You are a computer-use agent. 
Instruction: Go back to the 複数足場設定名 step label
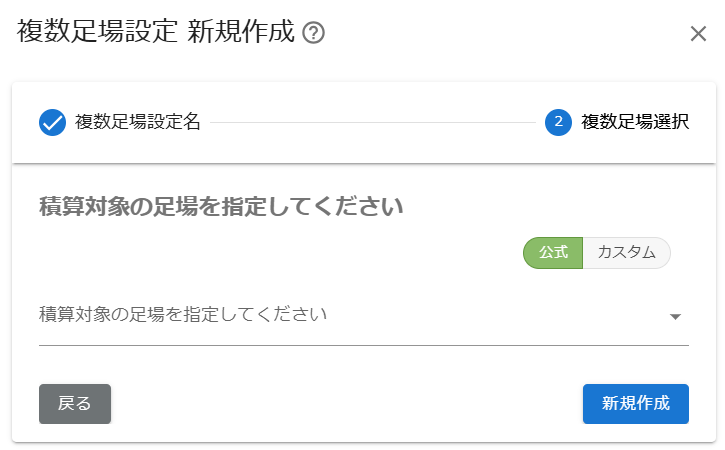click(x=138, y=122)
